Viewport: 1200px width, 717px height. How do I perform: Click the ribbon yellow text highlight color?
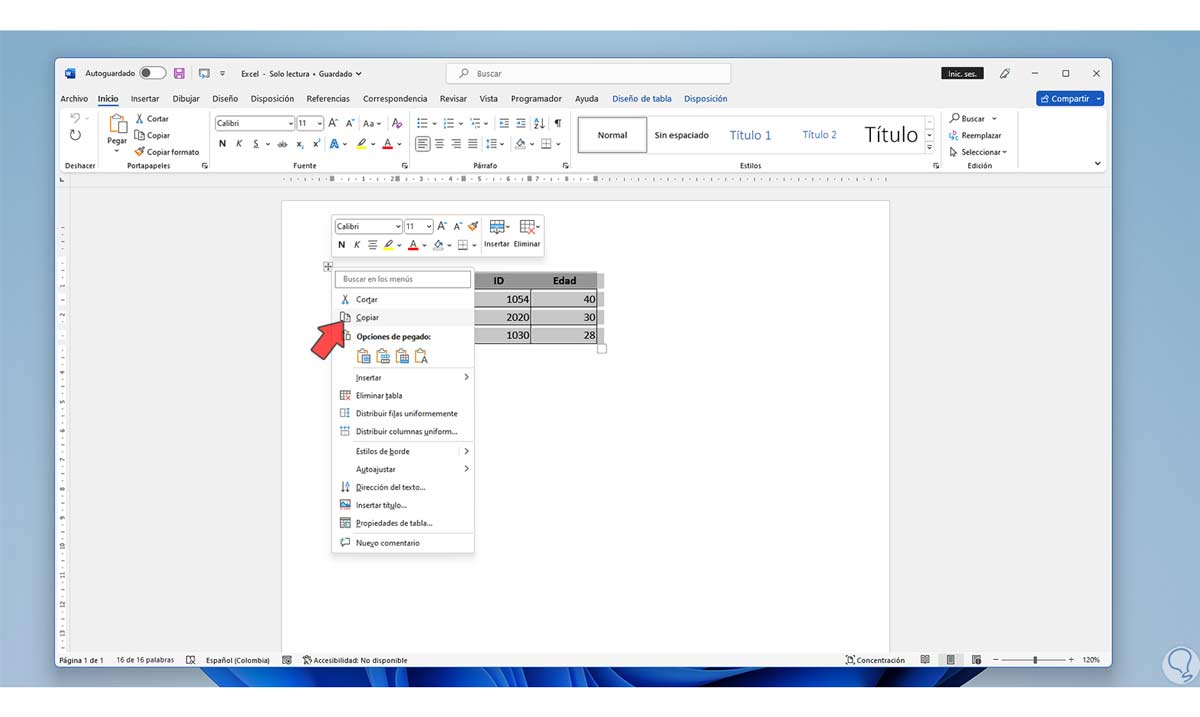coord(362,144)
